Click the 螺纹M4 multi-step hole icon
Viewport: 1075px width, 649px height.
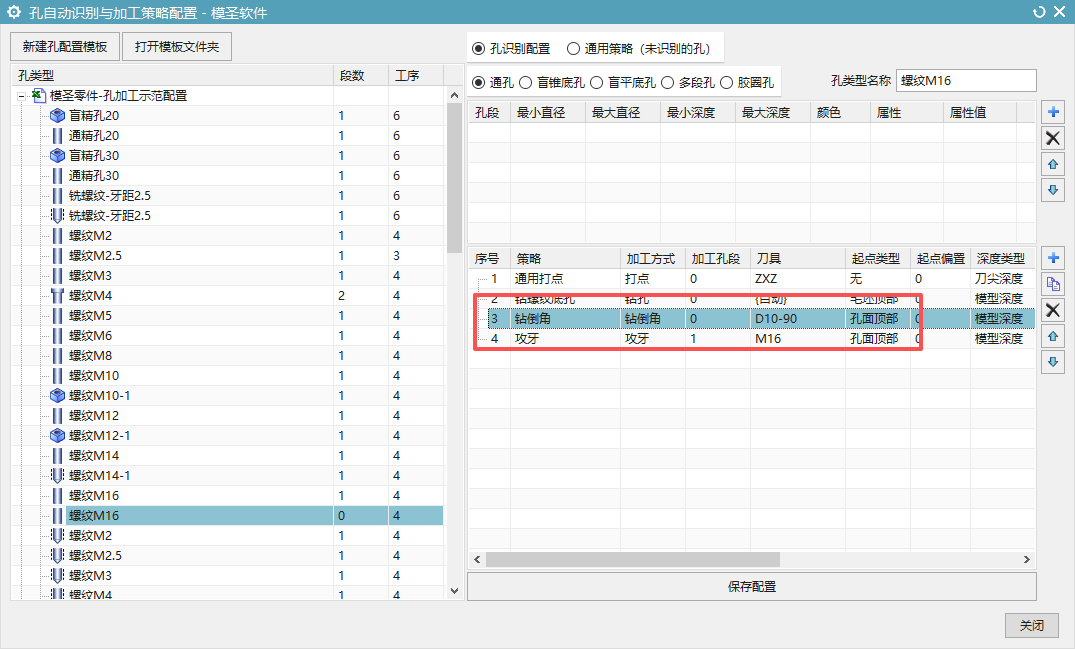tap(58, 295)
